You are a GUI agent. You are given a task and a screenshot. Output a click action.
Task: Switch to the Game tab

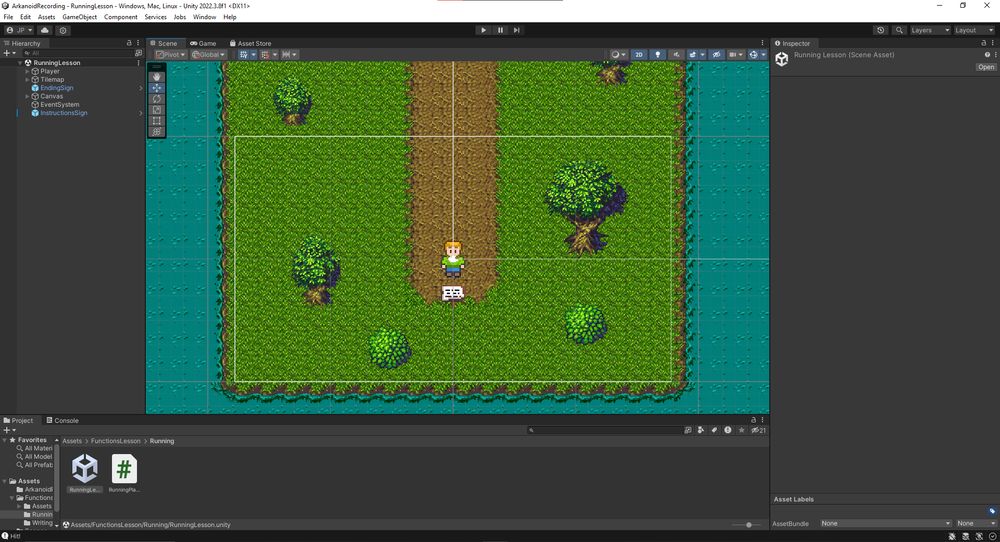point(203,43)
